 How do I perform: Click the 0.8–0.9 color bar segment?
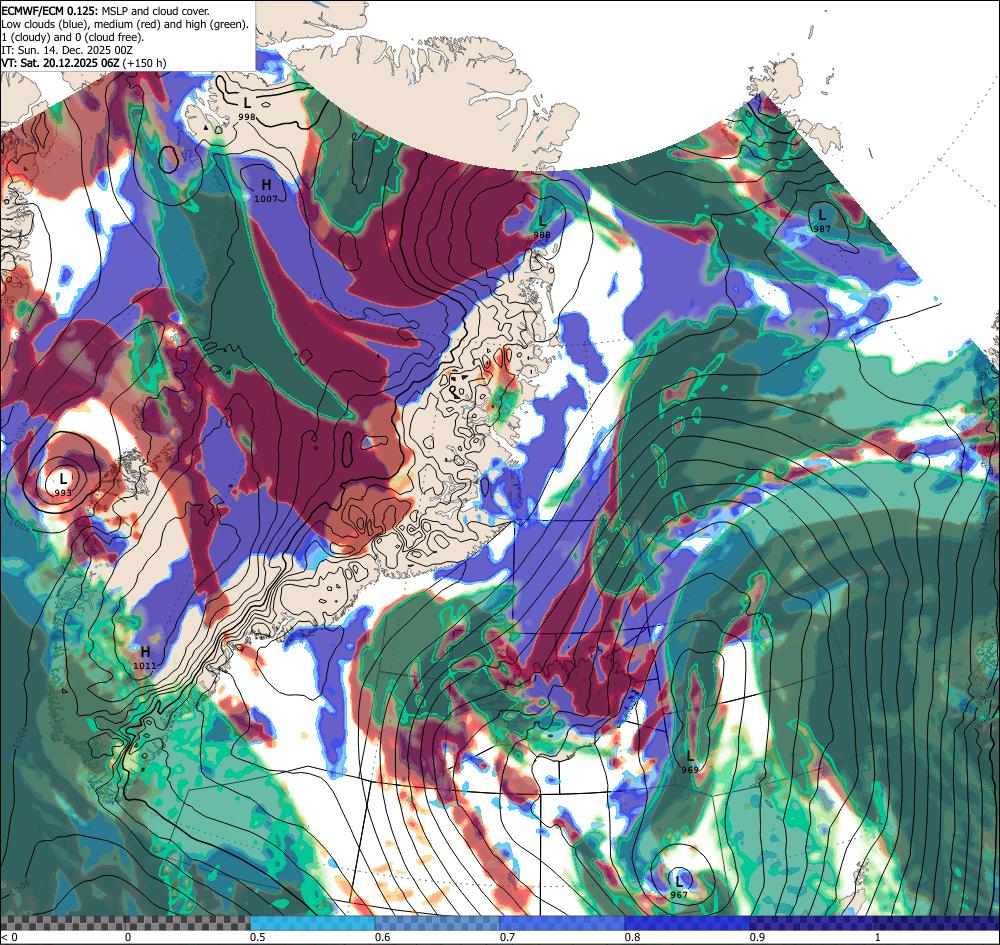688,923
